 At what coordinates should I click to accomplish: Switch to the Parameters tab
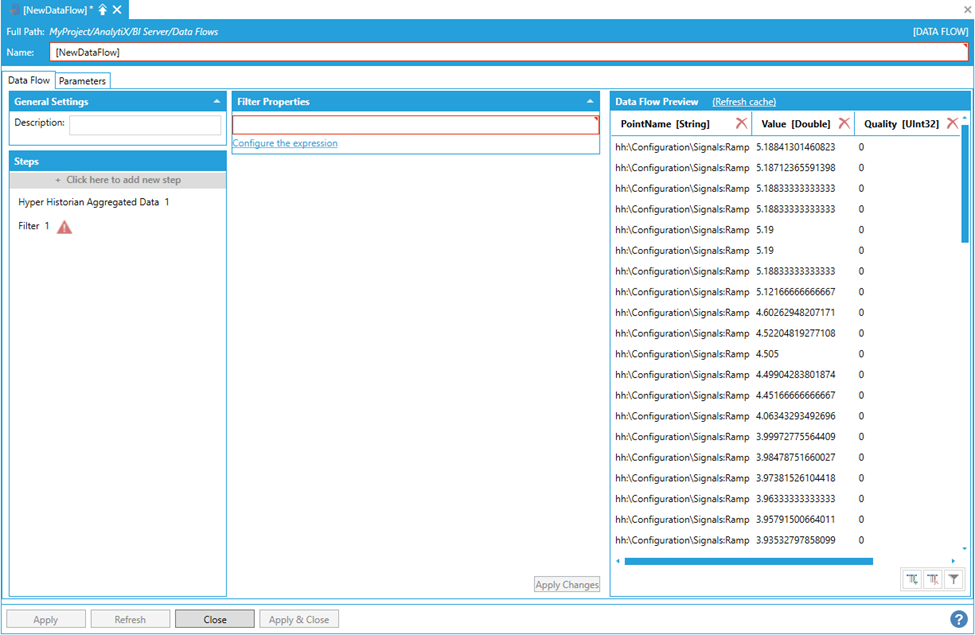tap(82, 81)
